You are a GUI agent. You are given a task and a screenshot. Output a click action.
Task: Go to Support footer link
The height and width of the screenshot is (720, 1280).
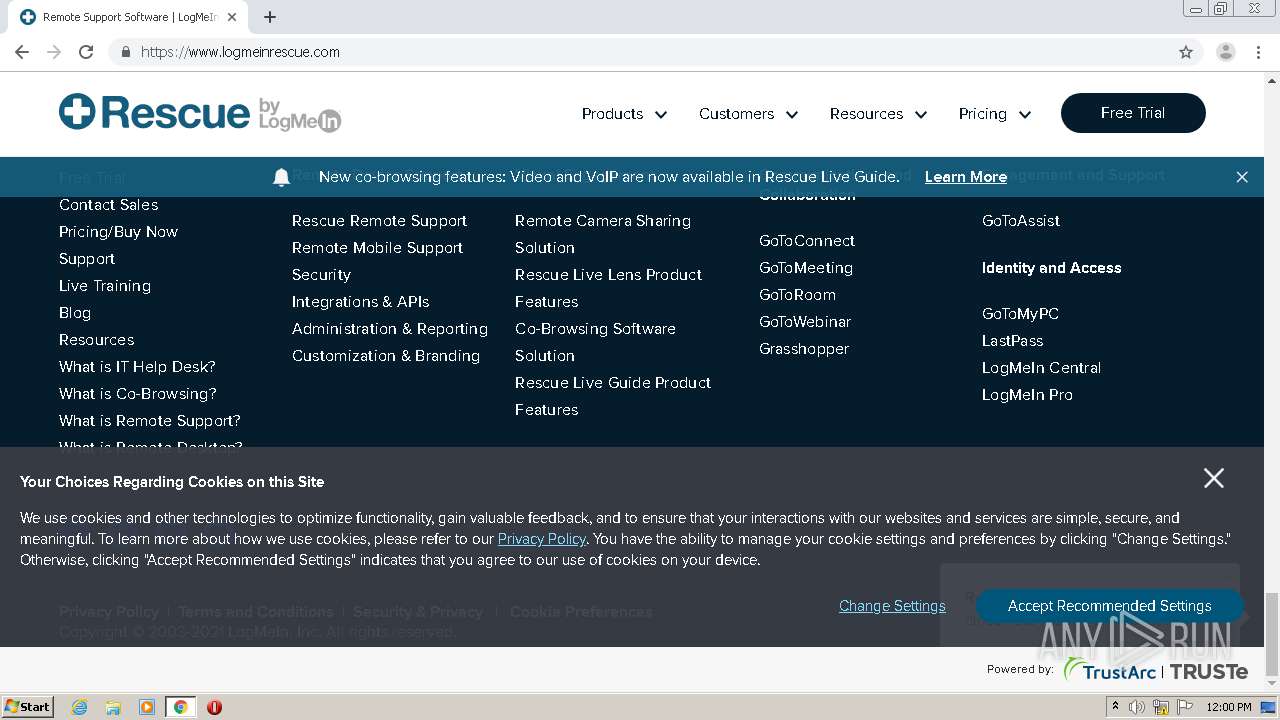click(x=87, y=259)
